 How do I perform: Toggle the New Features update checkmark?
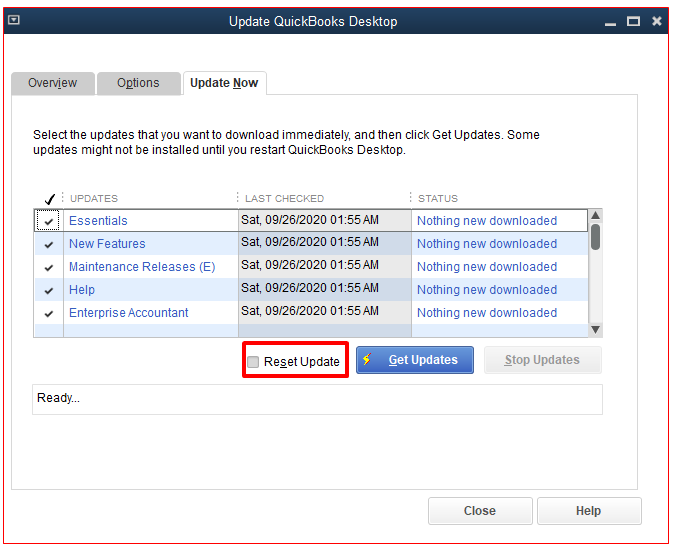click(x=49, y=244)
